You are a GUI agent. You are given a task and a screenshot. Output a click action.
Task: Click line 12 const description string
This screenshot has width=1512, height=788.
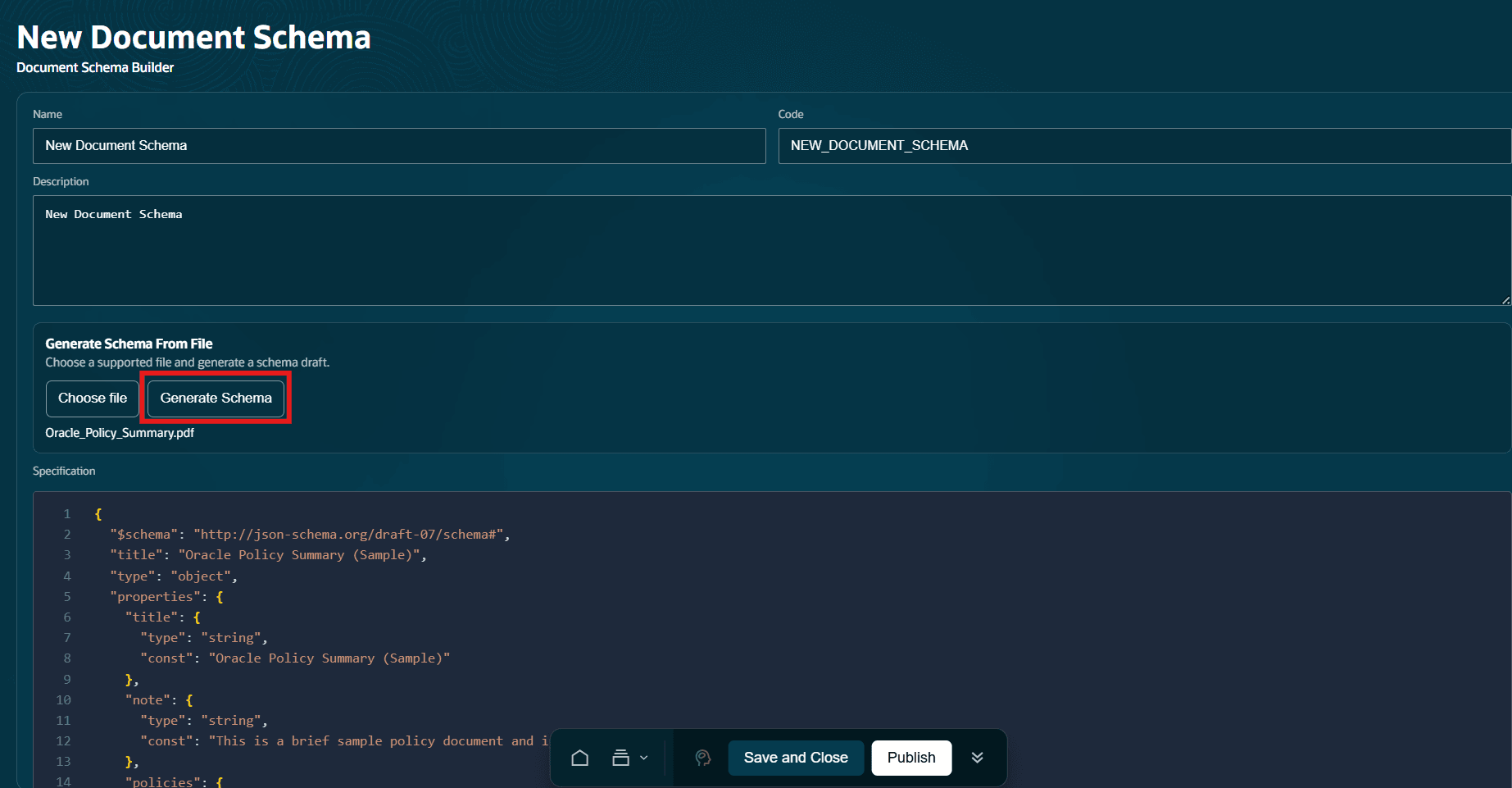(378, 741)
